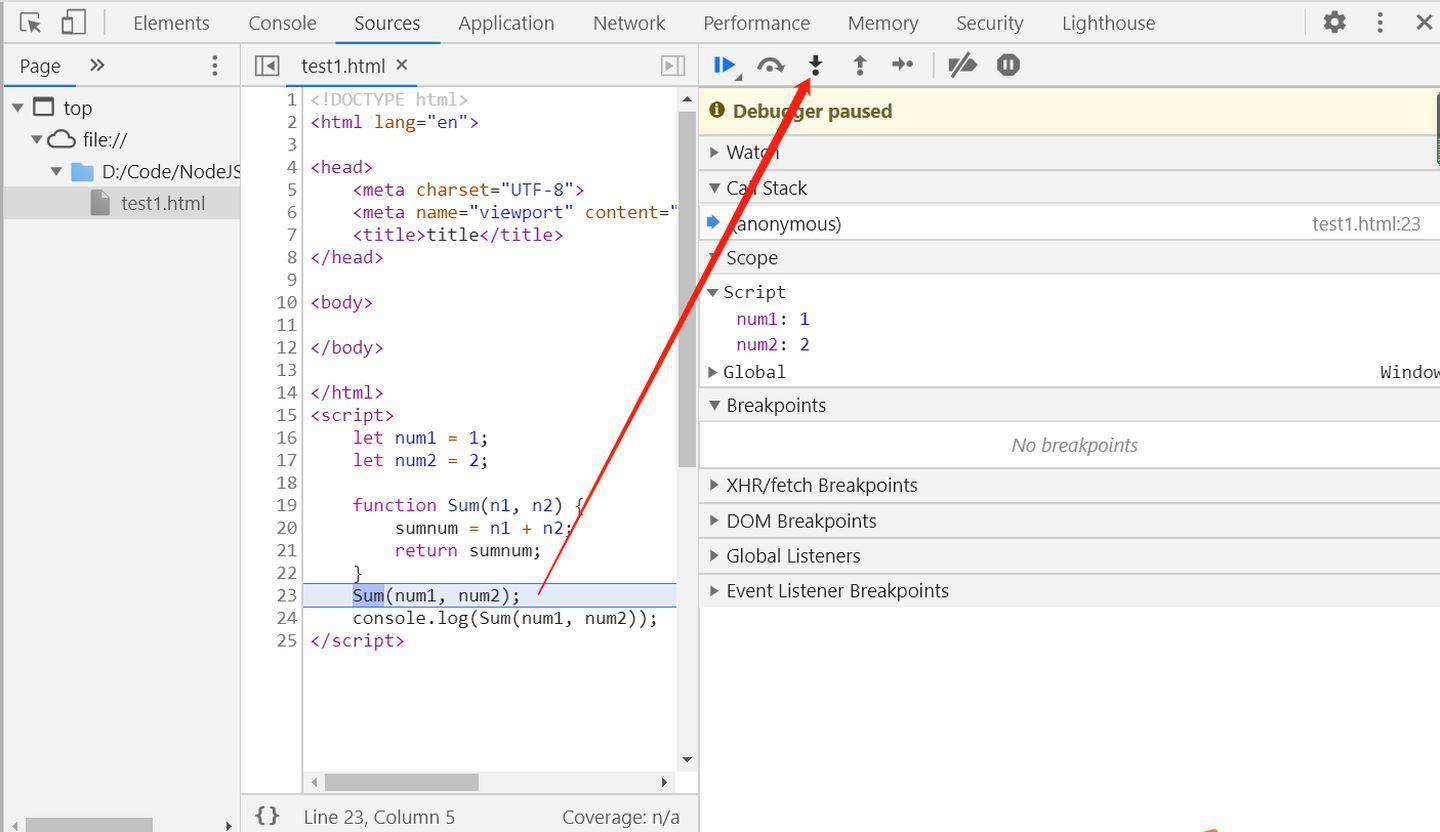
Task: Expand the Global scope group
Action: [x=713, y=372]
